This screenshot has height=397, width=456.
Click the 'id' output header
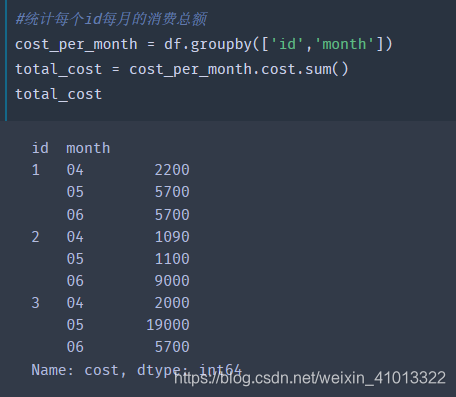click(40, 148)
